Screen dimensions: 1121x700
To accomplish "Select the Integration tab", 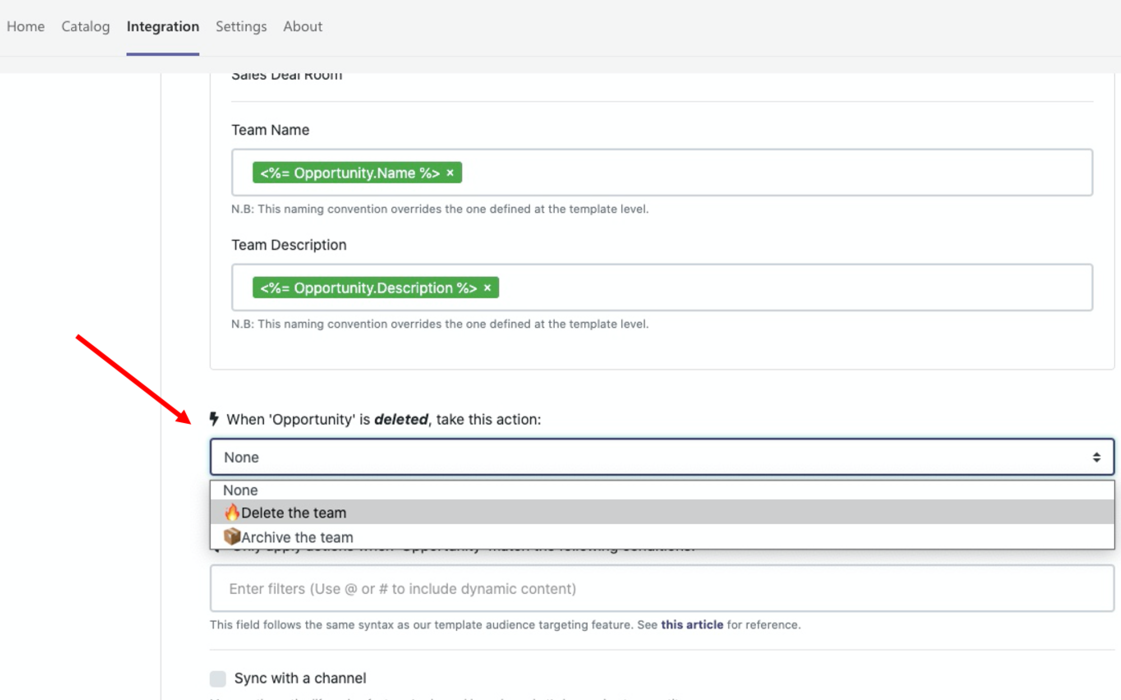I will click(x=163, y=26).
